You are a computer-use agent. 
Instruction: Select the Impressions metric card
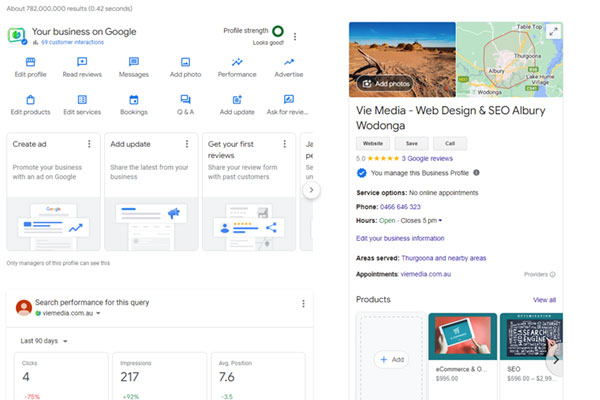160,376
